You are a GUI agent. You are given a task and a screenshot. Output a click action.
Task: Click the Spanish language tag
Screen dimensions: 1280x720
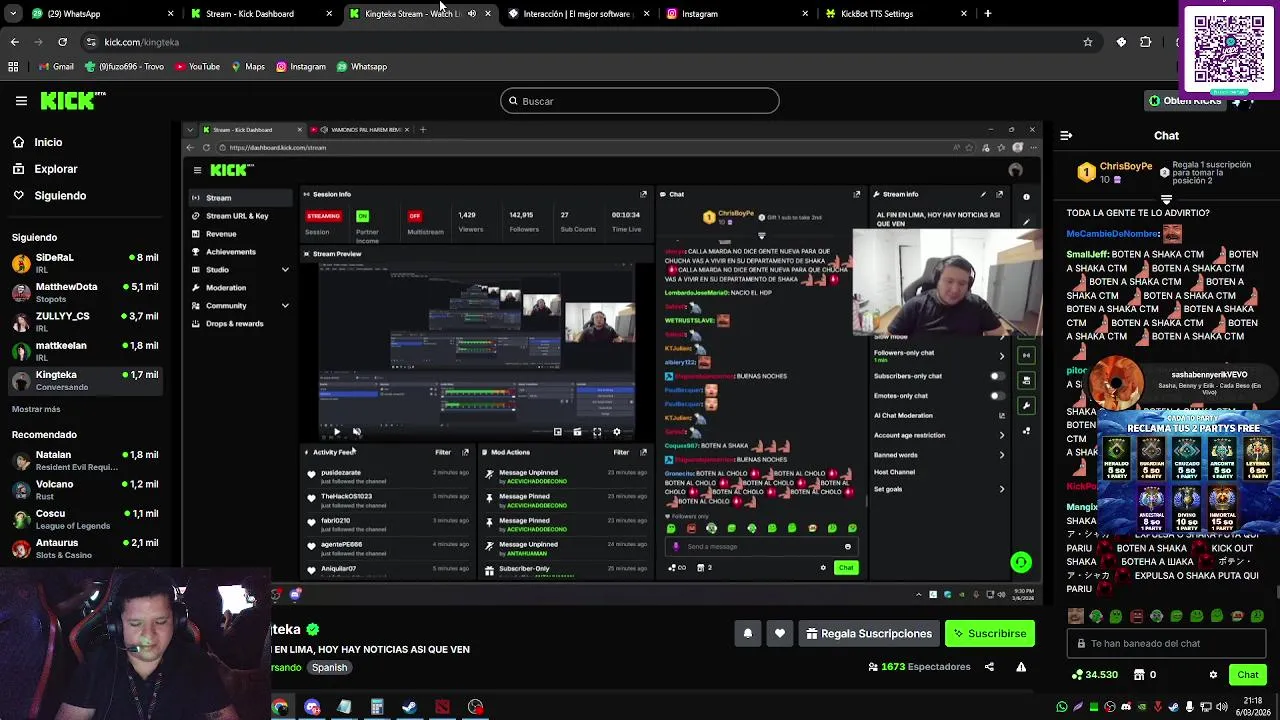329,668
